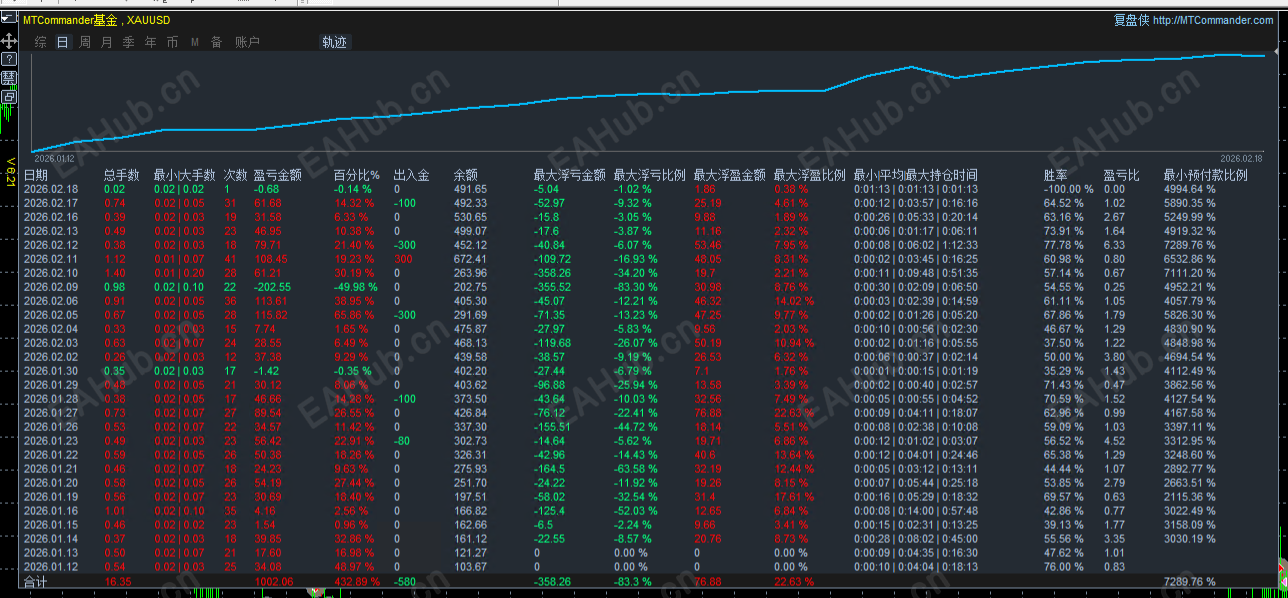Click the 672.41 balance cell

click(x=470, y=259)
